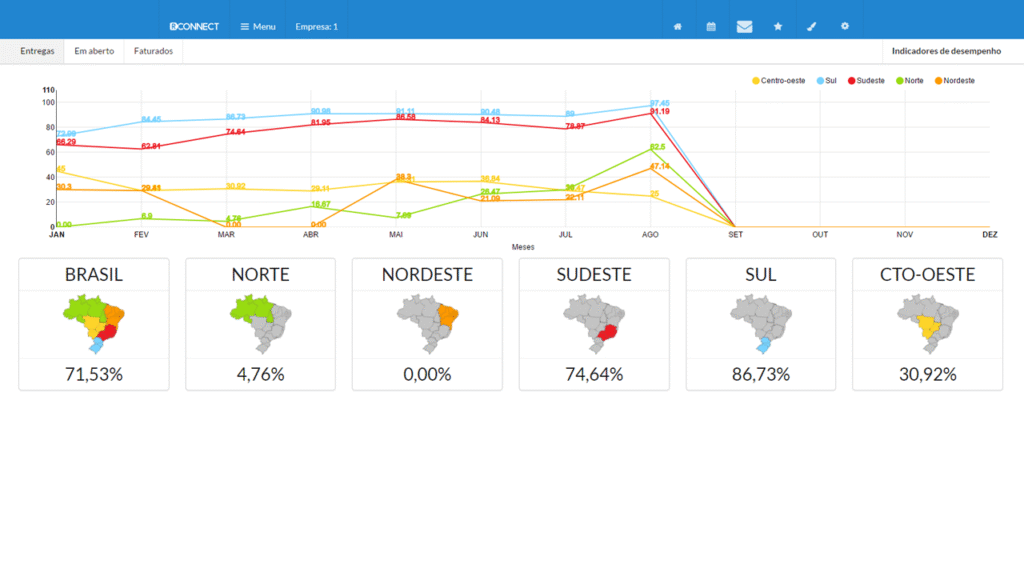1024x576 pixels.
Task: Open the settings gear icon
Action: (x=845, y=26)
